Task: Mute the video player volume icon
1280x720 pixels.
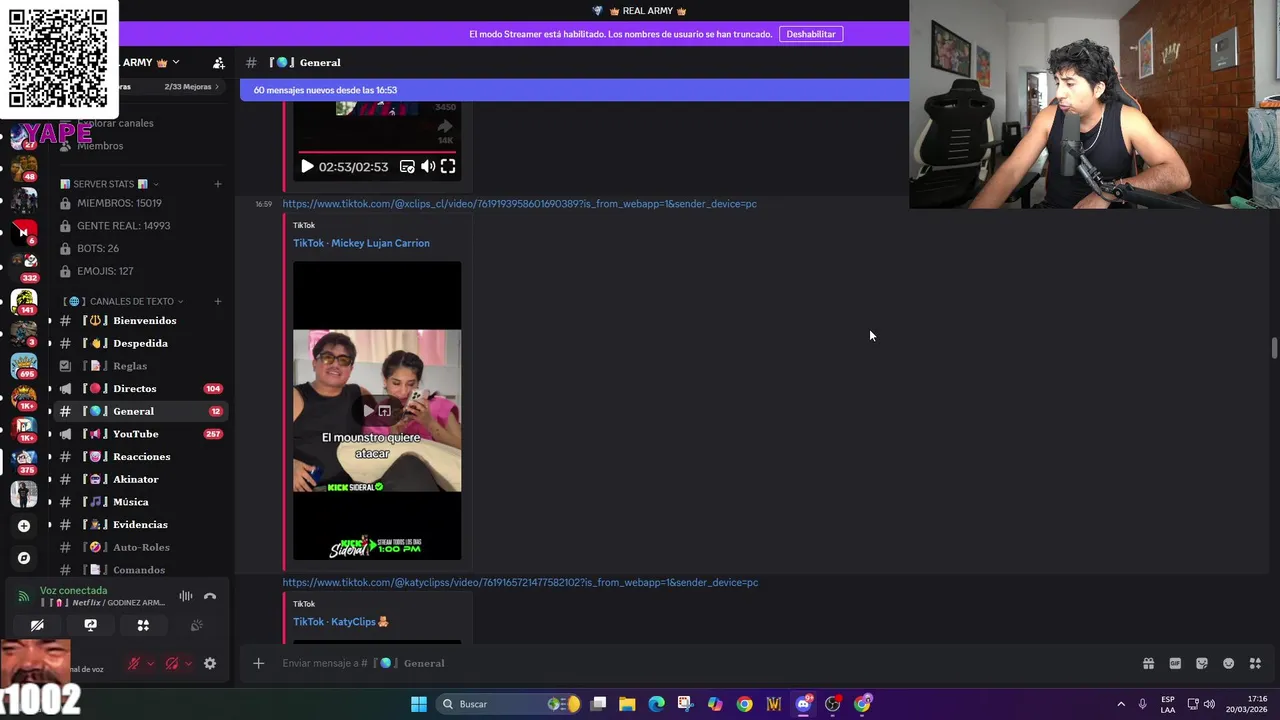Action: pos(428,167)
